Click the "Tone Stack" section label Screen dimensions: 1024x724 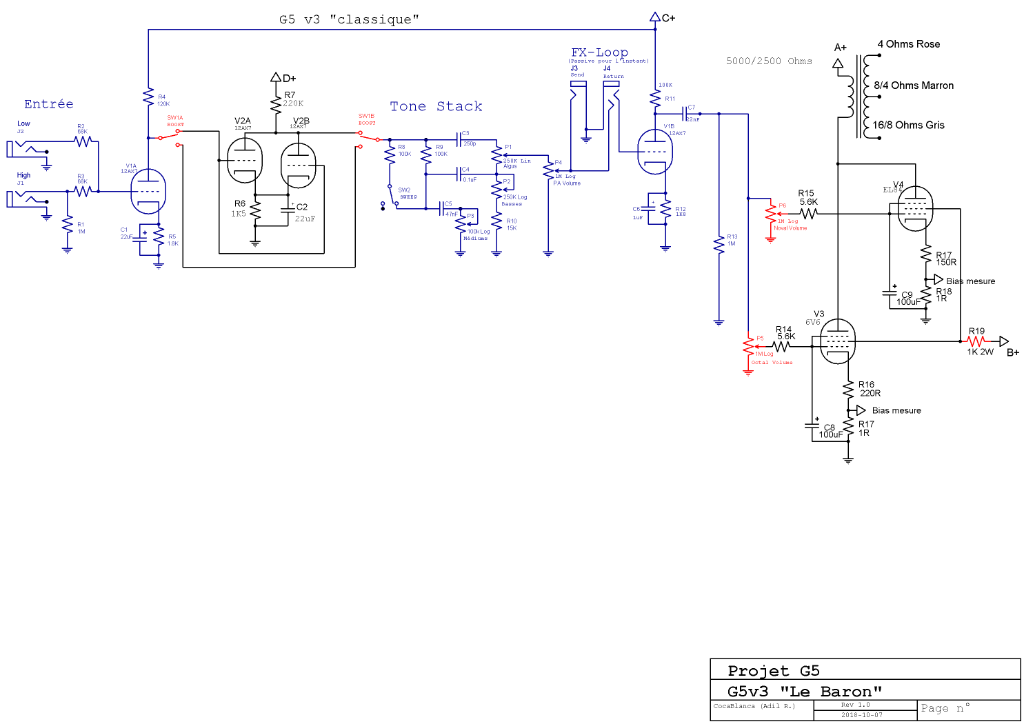[x=436, y=106]
